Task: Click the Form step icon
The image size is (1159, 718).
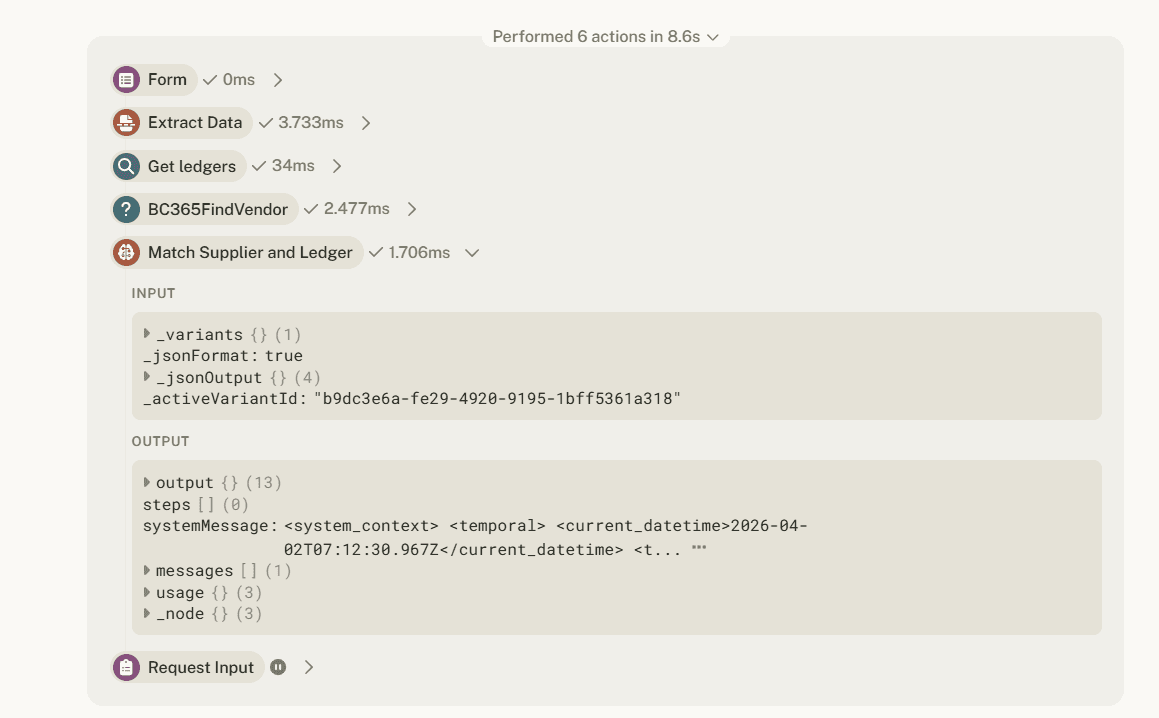Action: coord(126,80)
